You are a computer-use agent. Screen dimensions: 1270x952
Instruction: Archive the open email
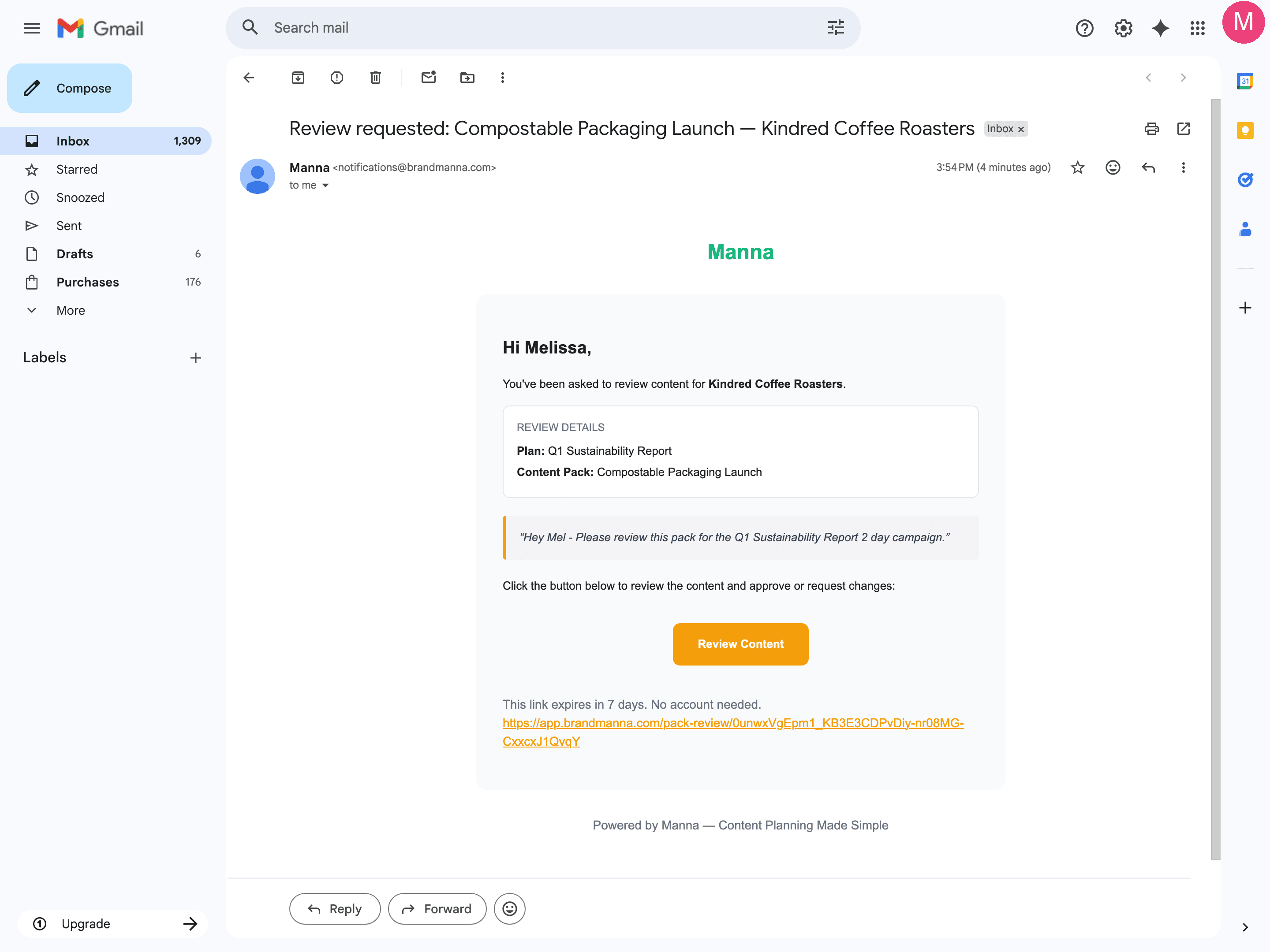tap(298, 78)
